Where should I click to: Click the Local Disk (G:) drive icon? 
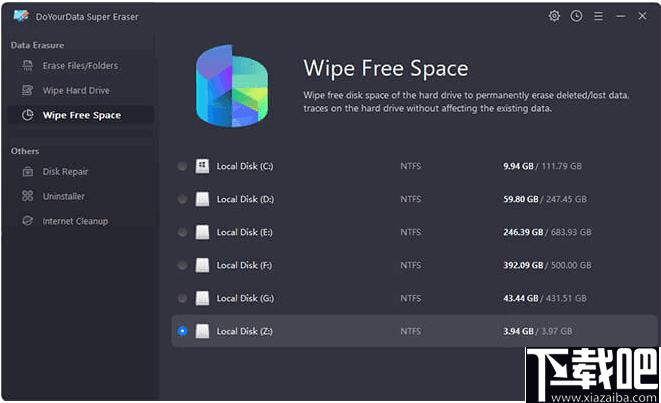202,298
